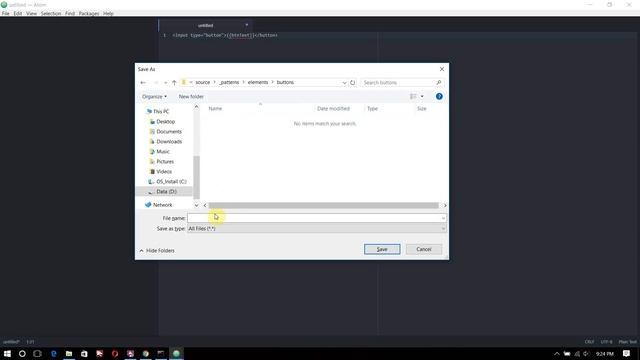Click '_patterns' in the address breadcrumb
Image resolution: width=640 pixels, height=360 pixels.
click(229, 82)
